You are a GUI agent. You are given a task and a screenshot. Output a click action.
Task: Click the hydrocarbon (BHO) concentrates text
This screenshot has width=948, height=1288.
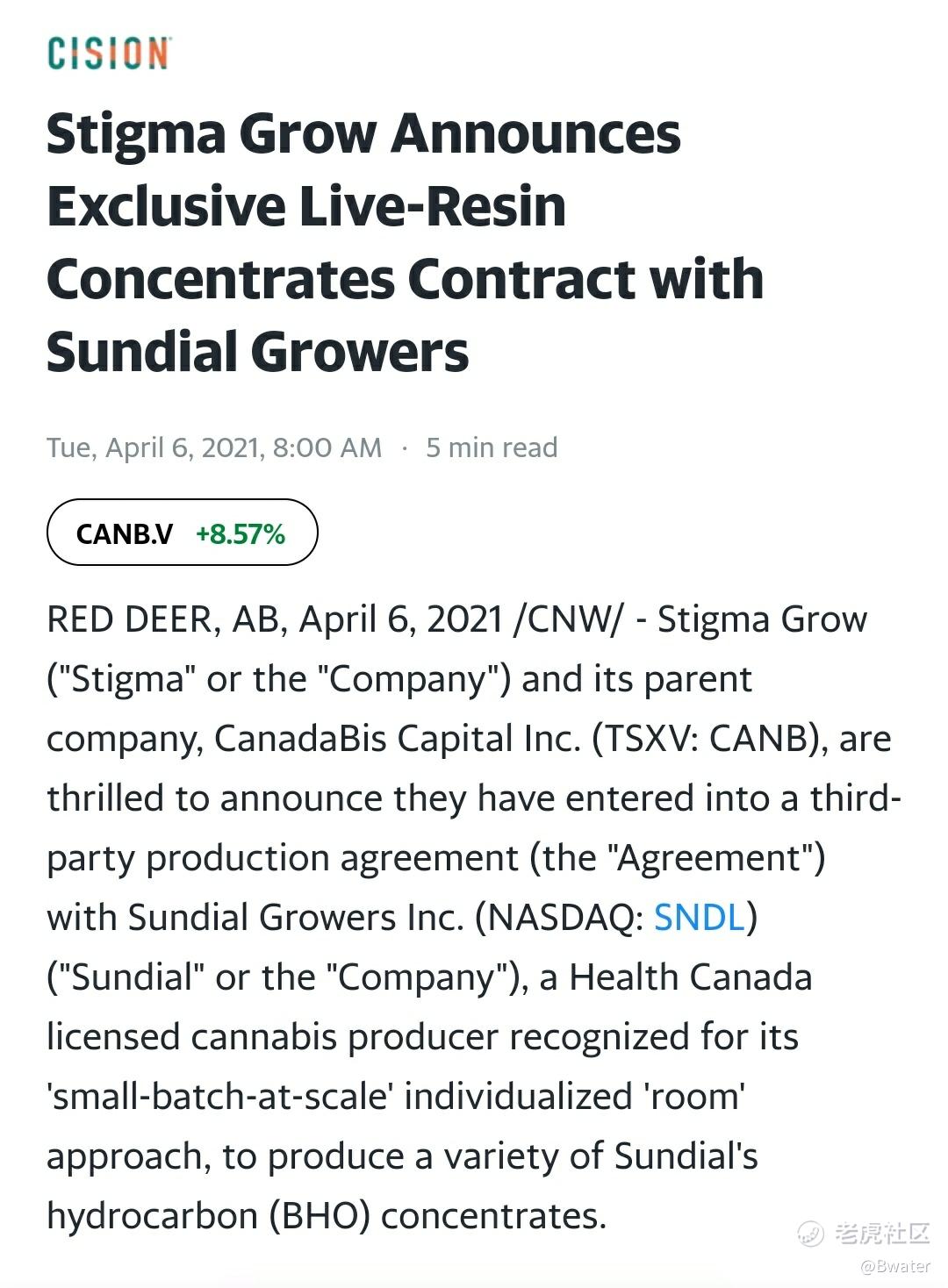tap(327, 1216)
